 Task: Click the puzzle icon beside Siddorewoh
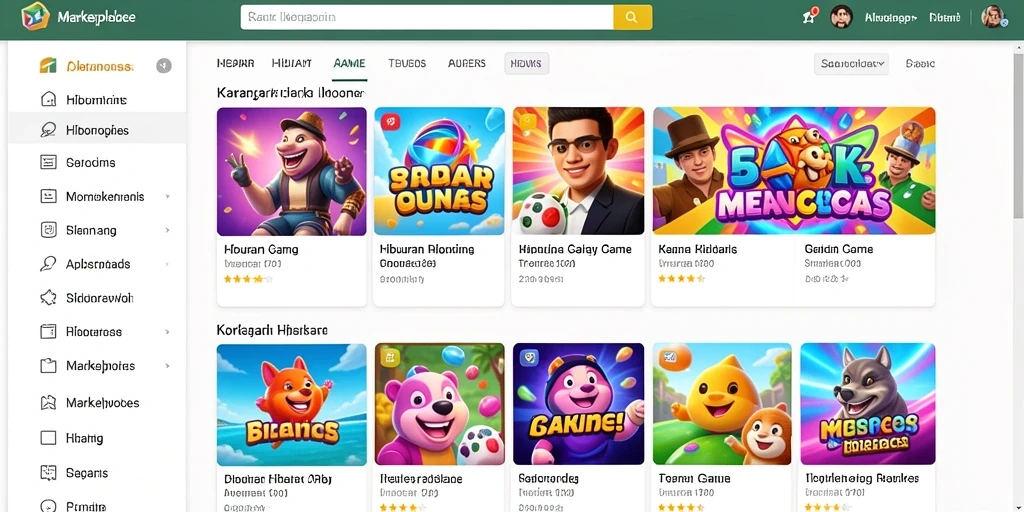pos(48,298)
